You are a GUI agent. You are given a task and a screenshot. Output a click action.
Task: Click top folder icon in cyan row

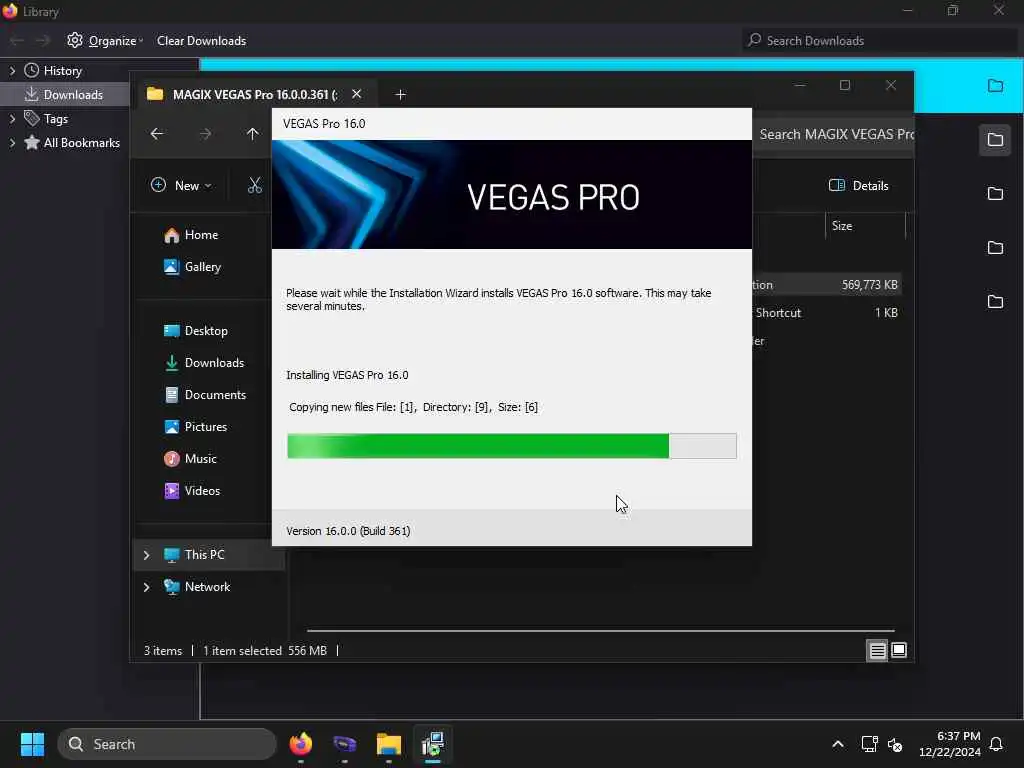[995, 86]
